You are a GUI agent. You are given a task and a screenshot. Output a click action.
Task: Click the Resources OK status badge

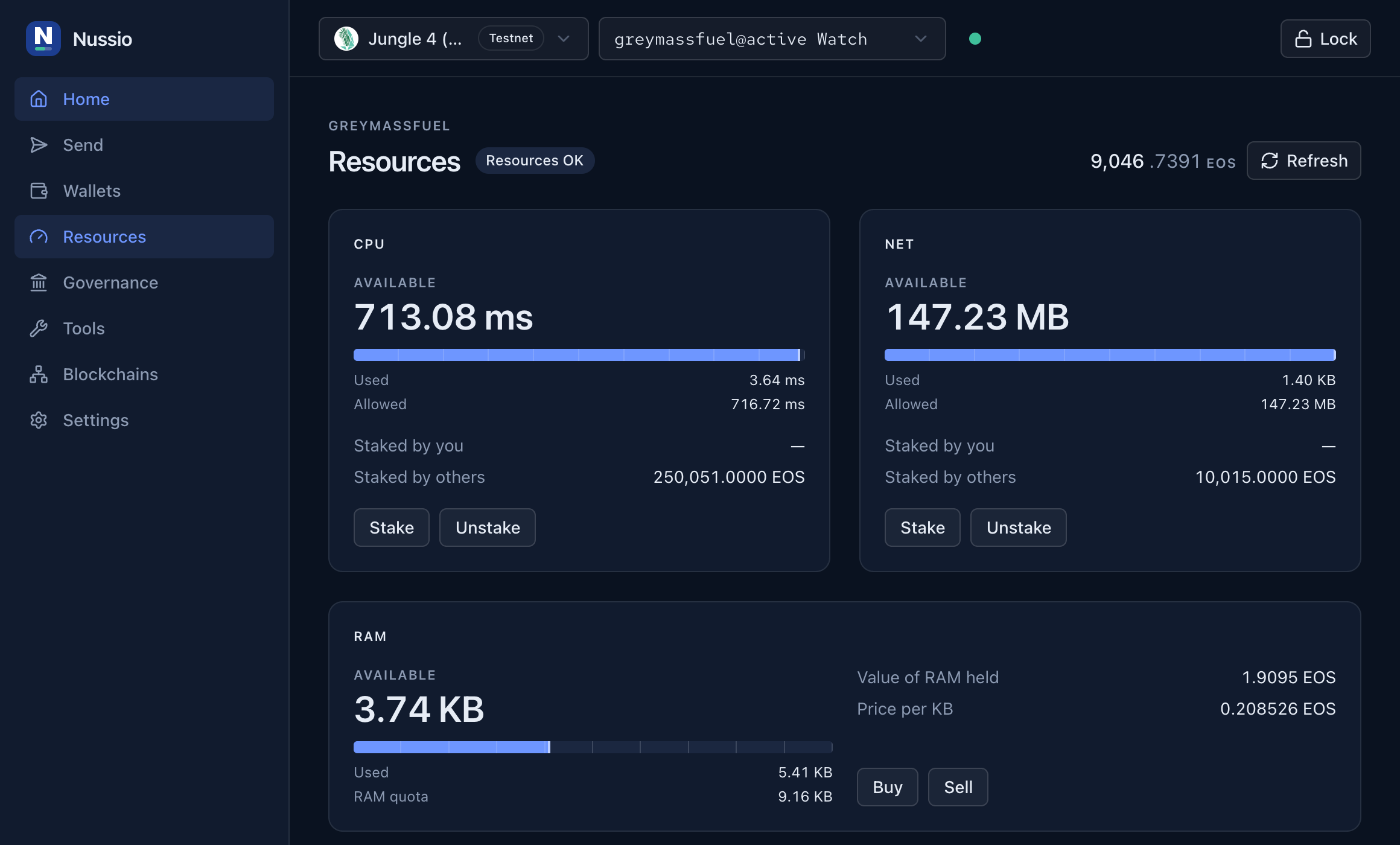tap(535, 161)
